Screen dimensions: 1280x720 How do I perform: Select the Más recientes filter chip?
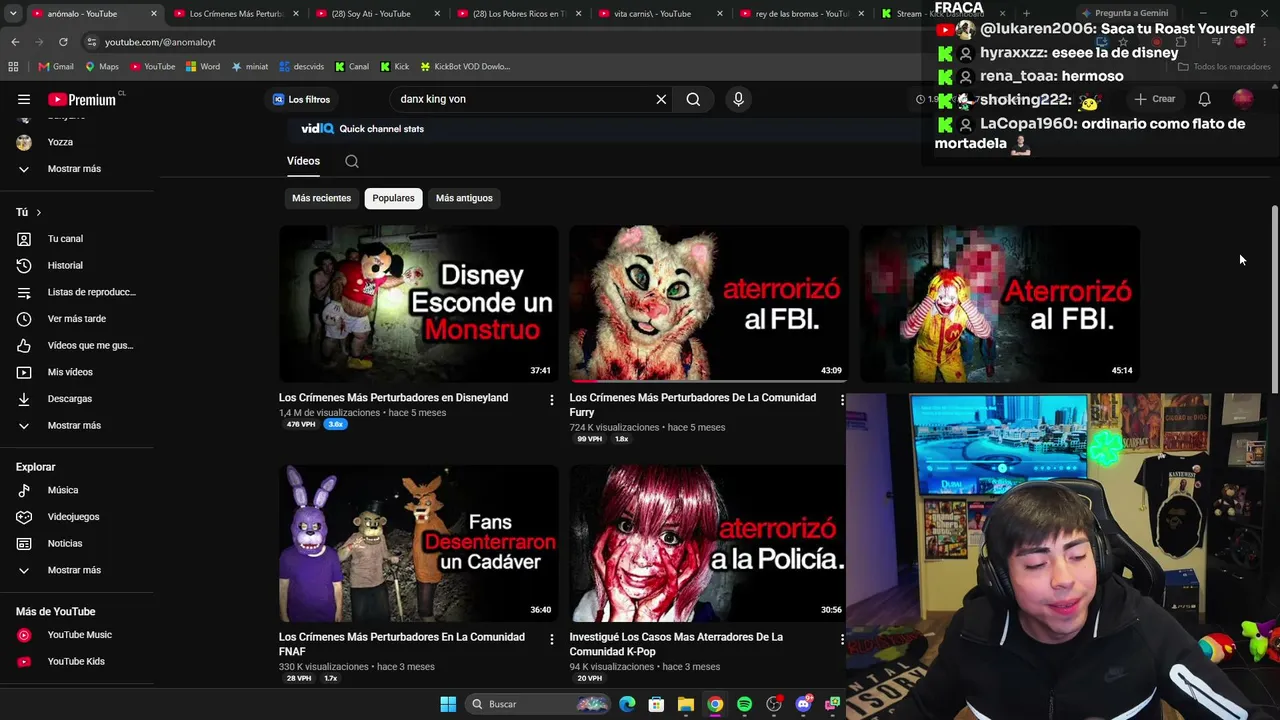click(x=322, y=198)
